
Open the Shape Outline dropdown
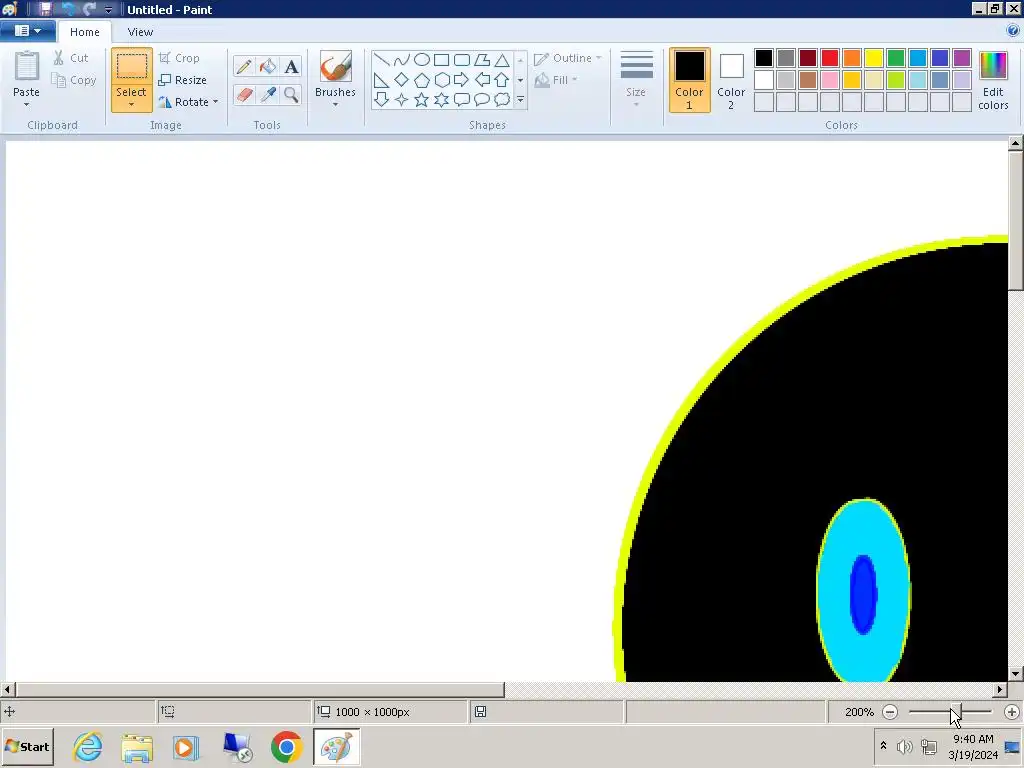pyautogui.click(x=568, y=58)
